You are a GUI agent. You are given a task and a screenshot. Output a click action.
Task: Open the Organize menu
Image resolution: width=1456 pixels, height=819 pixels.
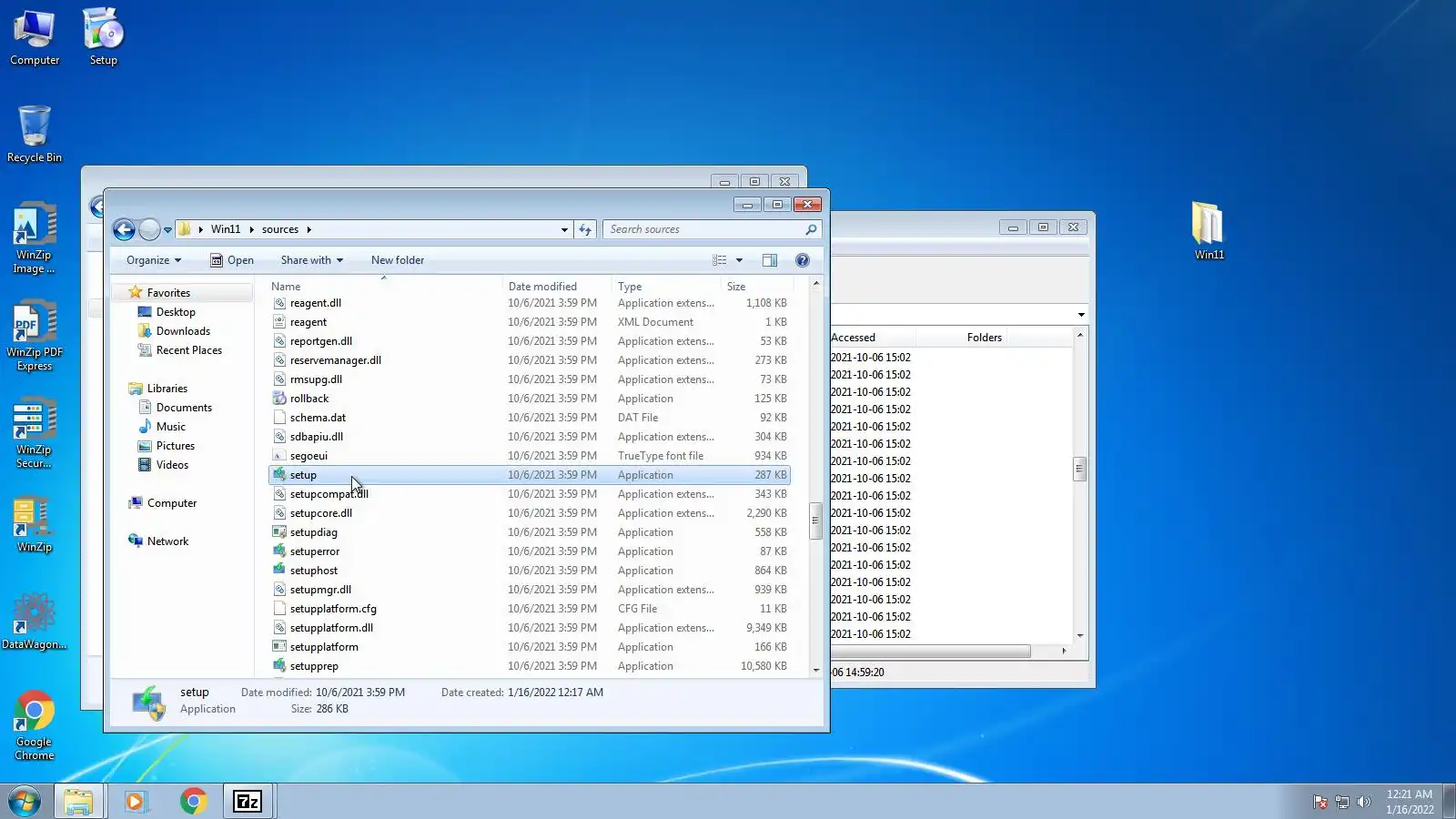[154, 260]
